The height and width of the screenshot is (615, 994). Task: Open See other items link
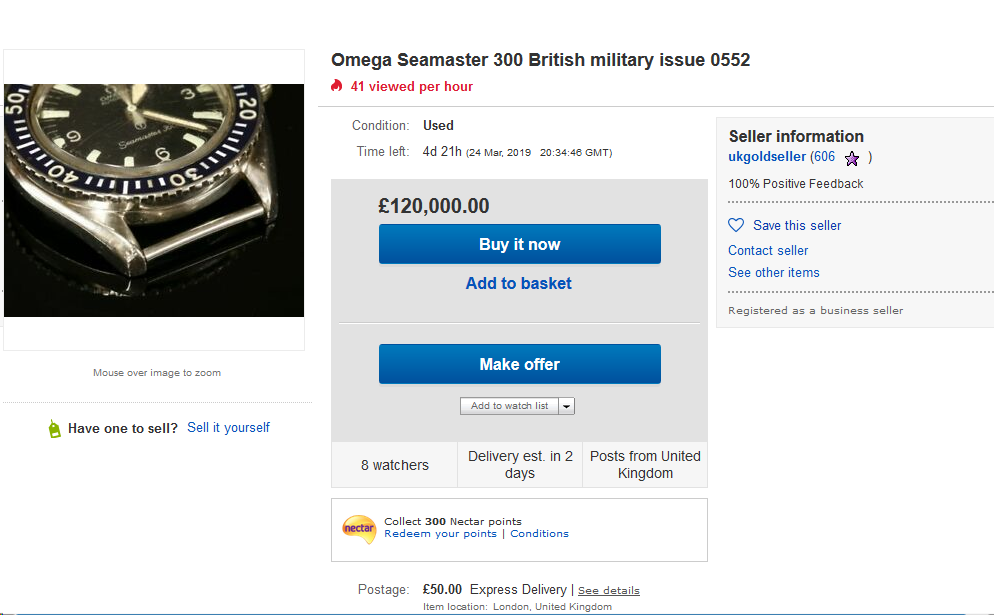[x=773, y=273]
